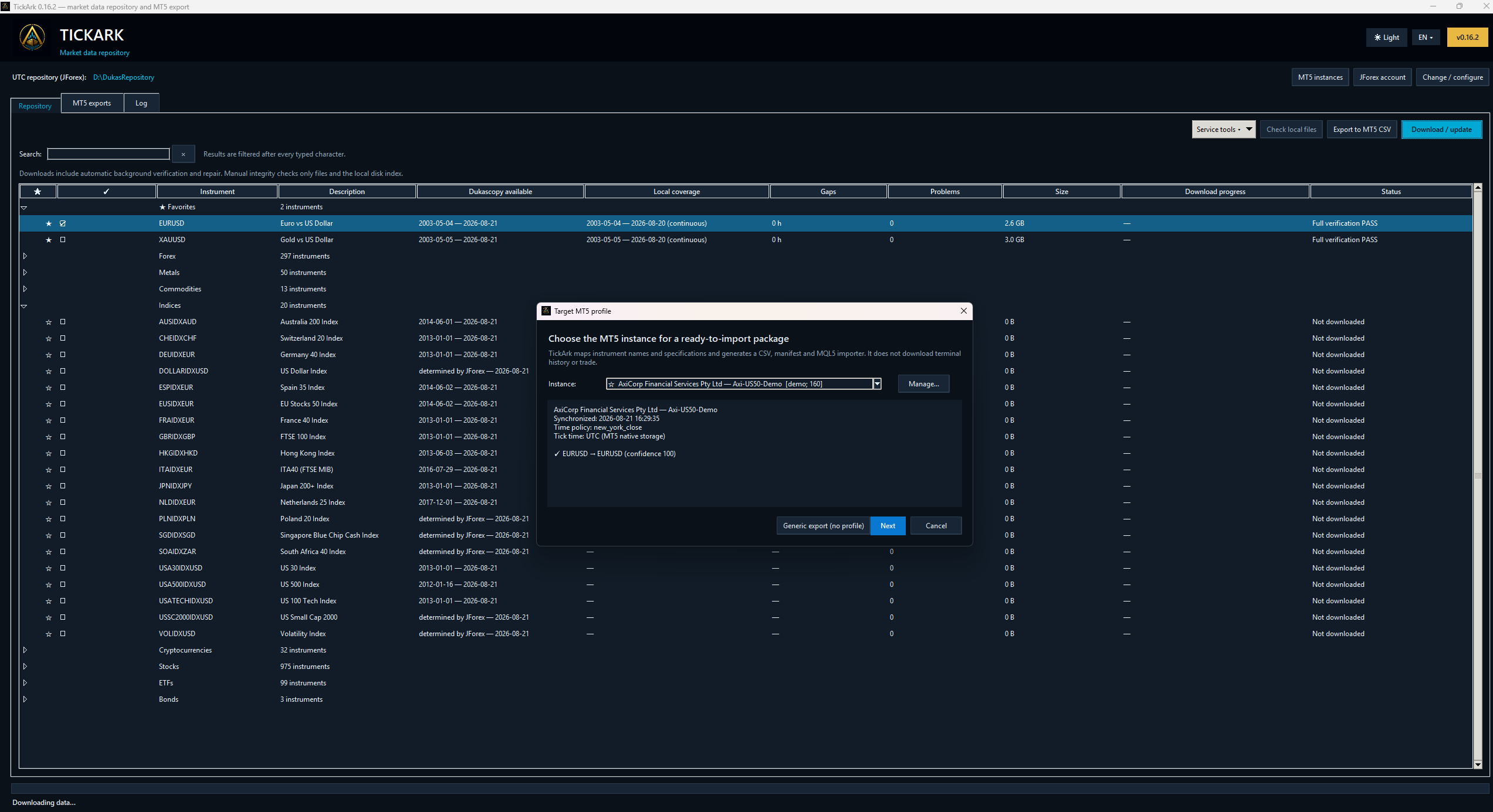Click the v0.16.2 version badge

(x=1467, y=38)
